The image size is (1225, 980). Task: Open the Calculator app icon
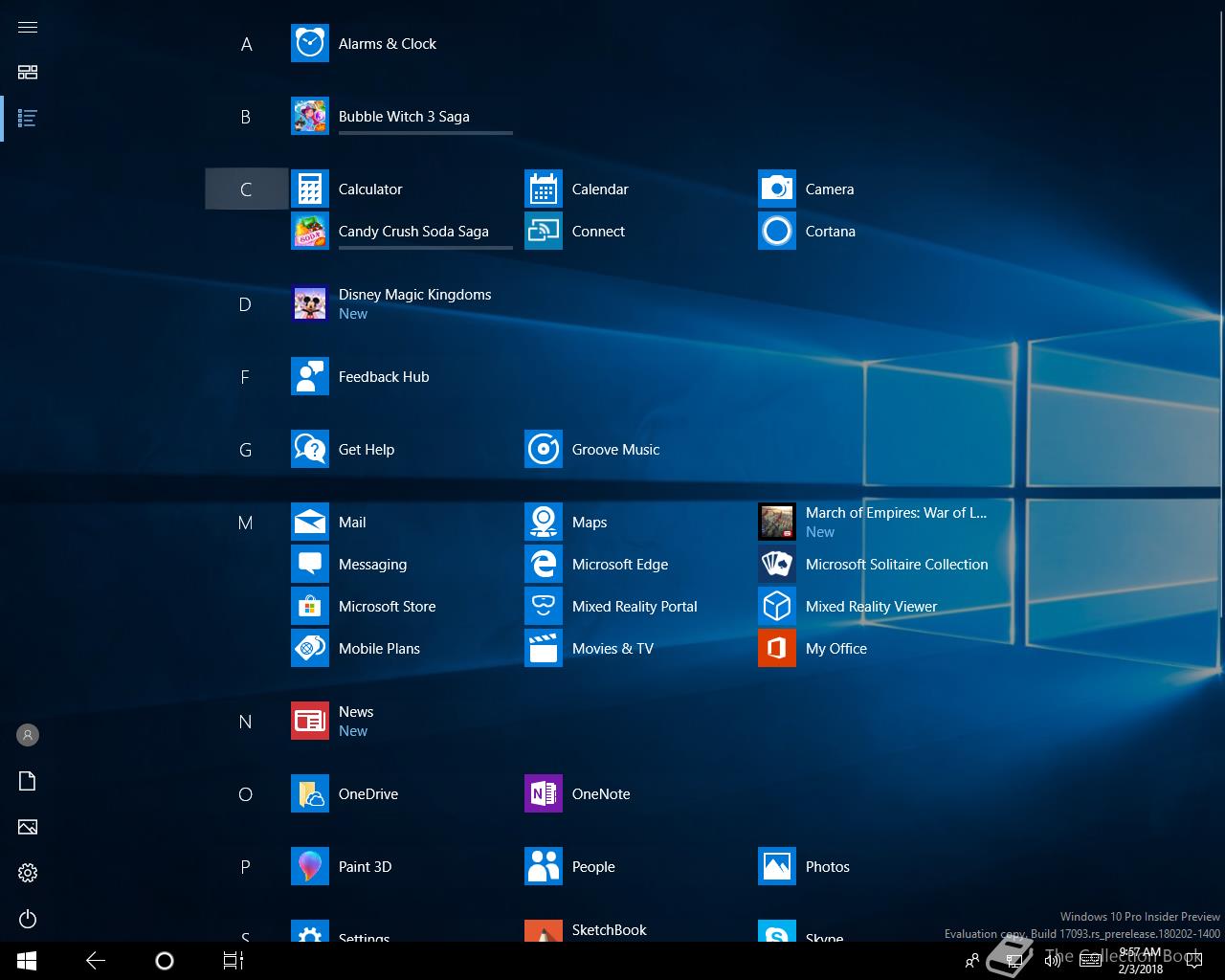[x=309, y=189]
